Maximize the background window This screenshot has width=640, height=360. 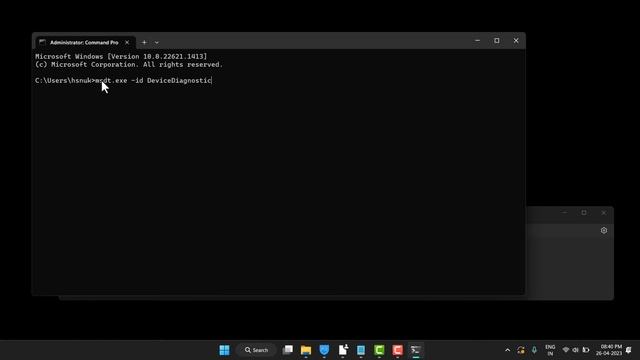pyautogui.click(x=584, y=213)
